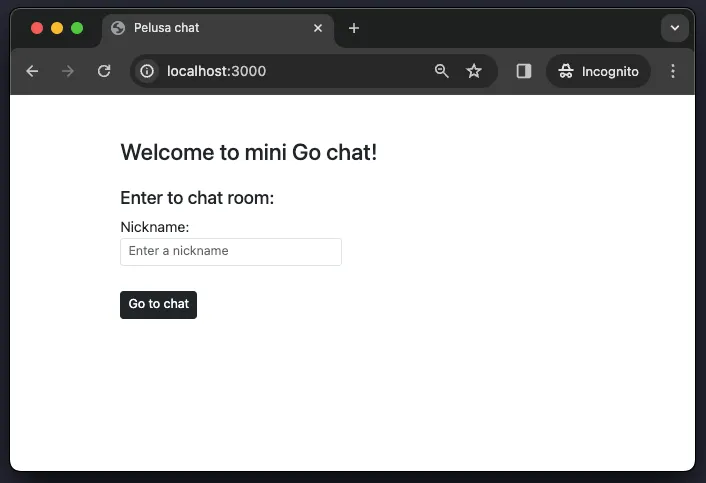Close the browser window with red button
This screenshot has width=706, height=483.
coord(37,28)
